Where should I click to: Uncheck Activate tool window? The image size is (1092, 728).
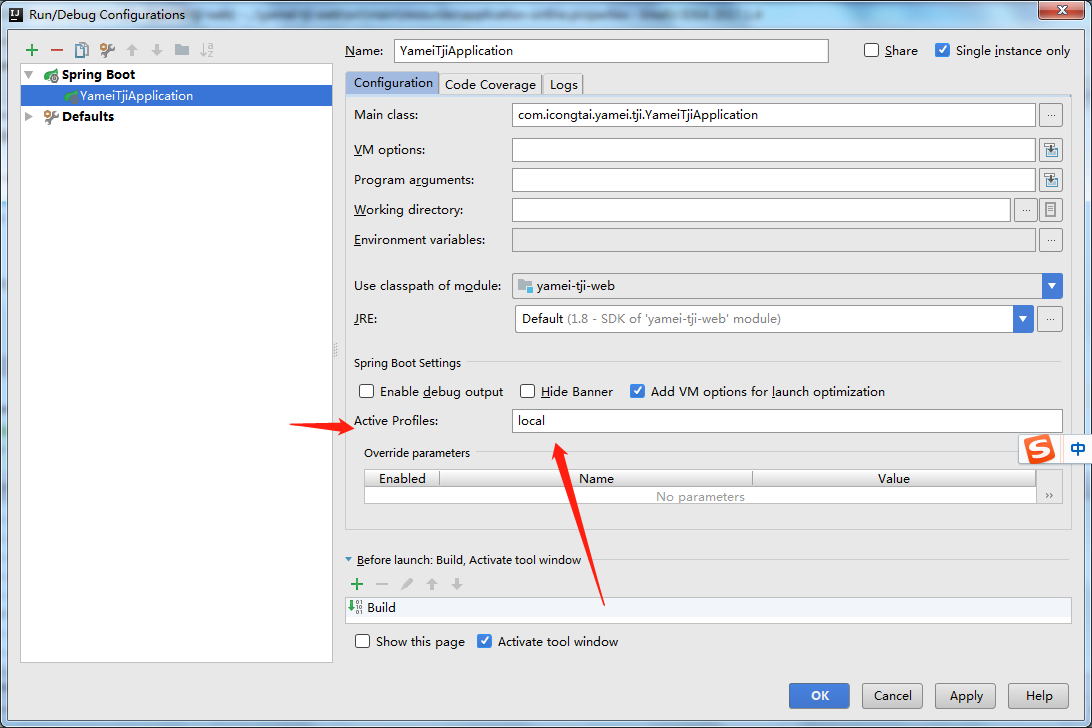(x=484, y=641)
